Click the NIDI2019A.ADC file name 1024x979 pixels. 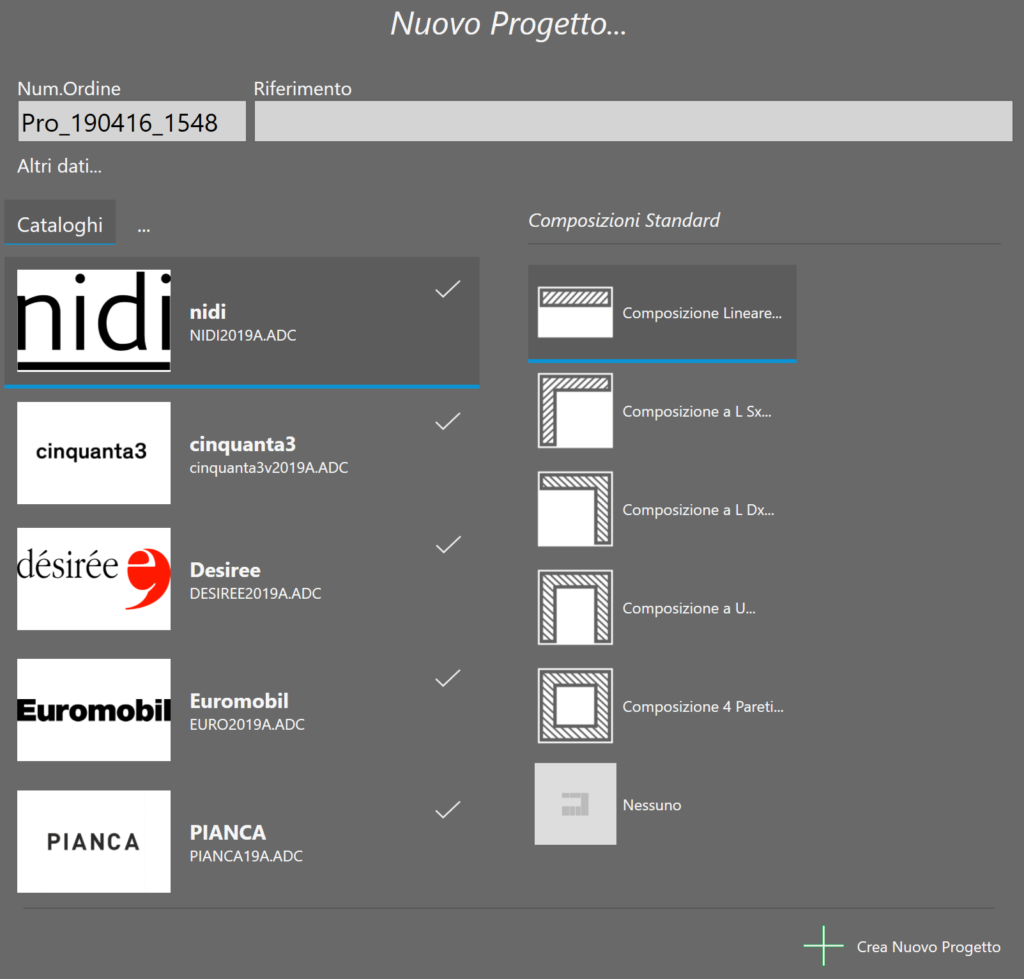click(x=243, y=335)
